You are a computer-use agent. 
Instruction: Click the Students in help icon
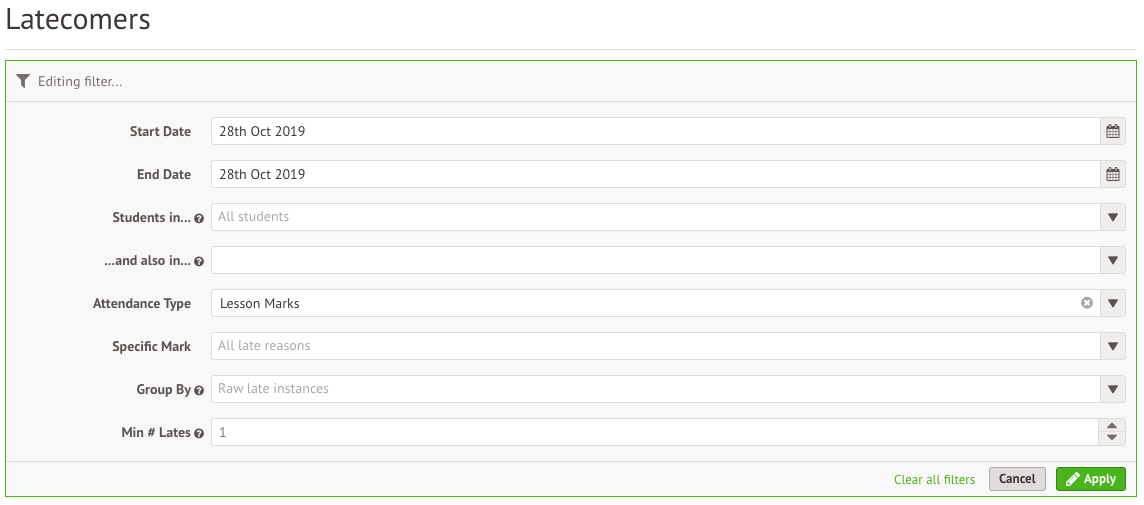199,218
